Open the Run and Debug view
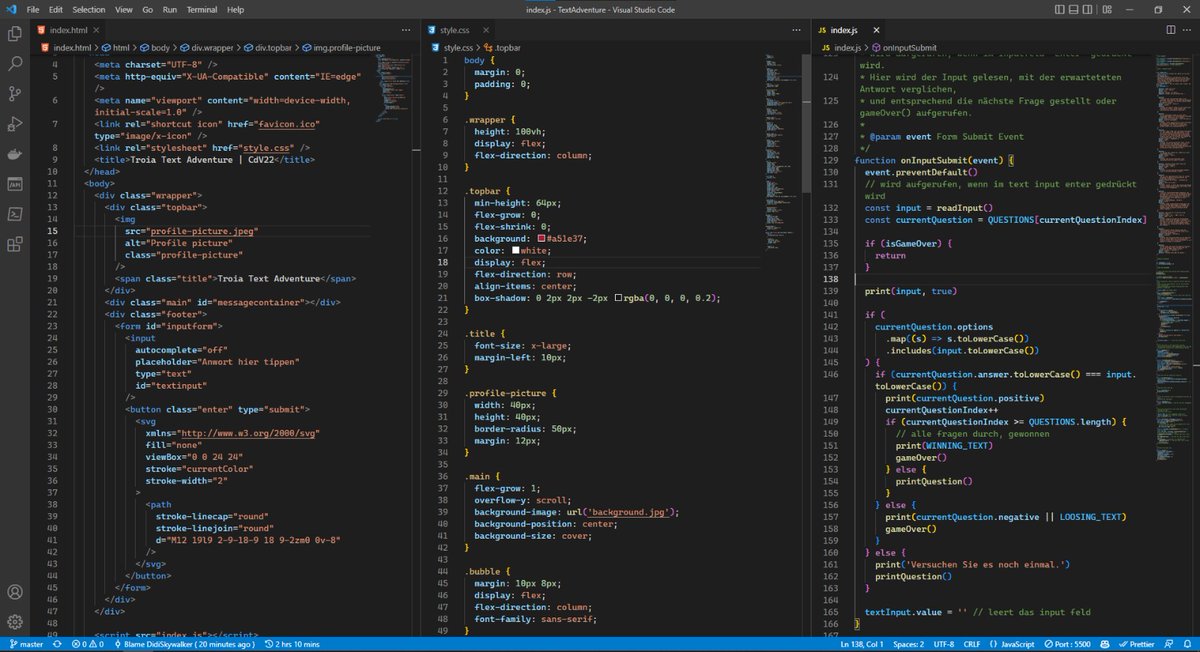Viewport: 1200px width, 652px height. coord(15,124)
